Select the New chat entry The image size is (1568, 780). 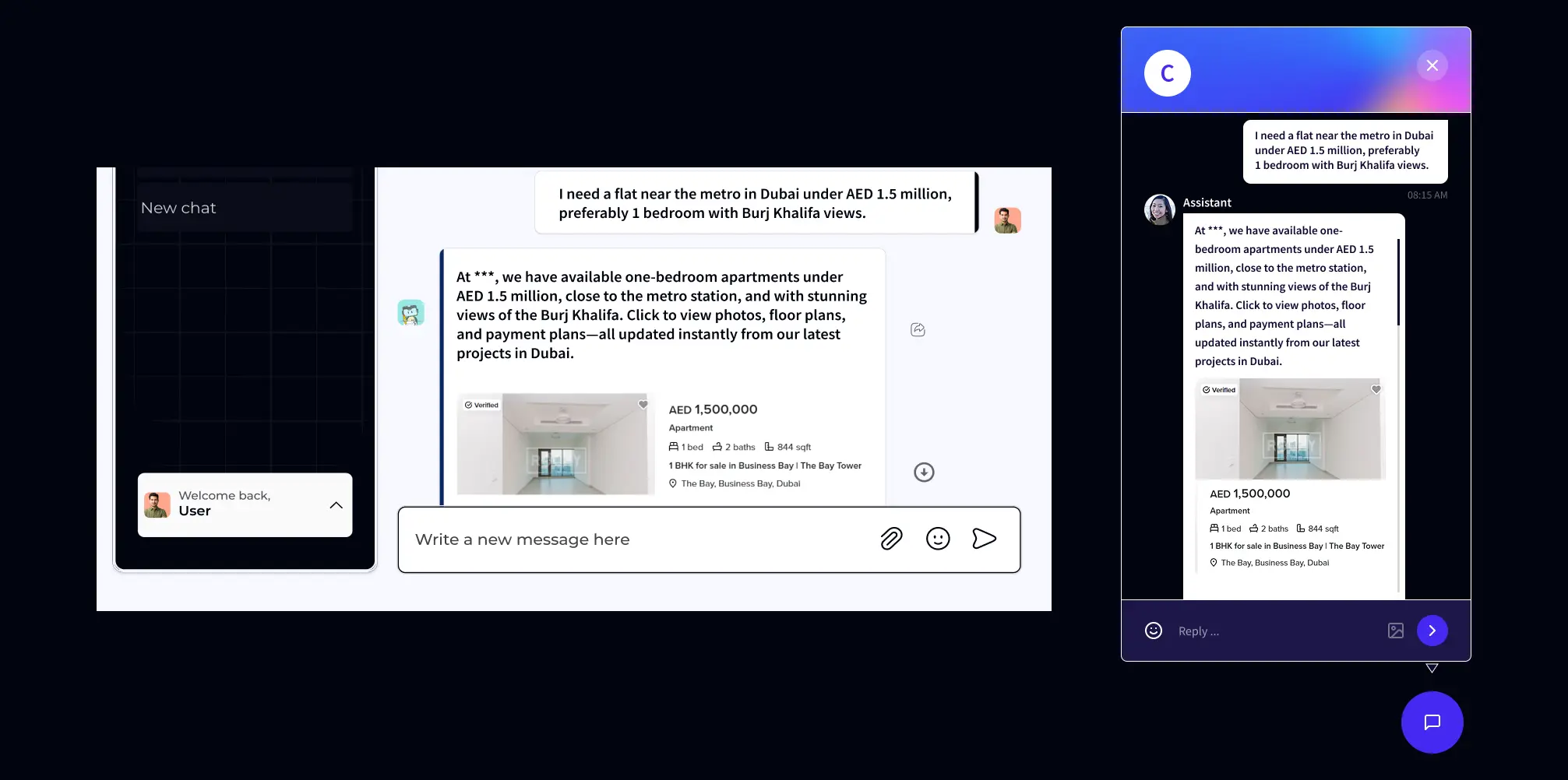178,207
